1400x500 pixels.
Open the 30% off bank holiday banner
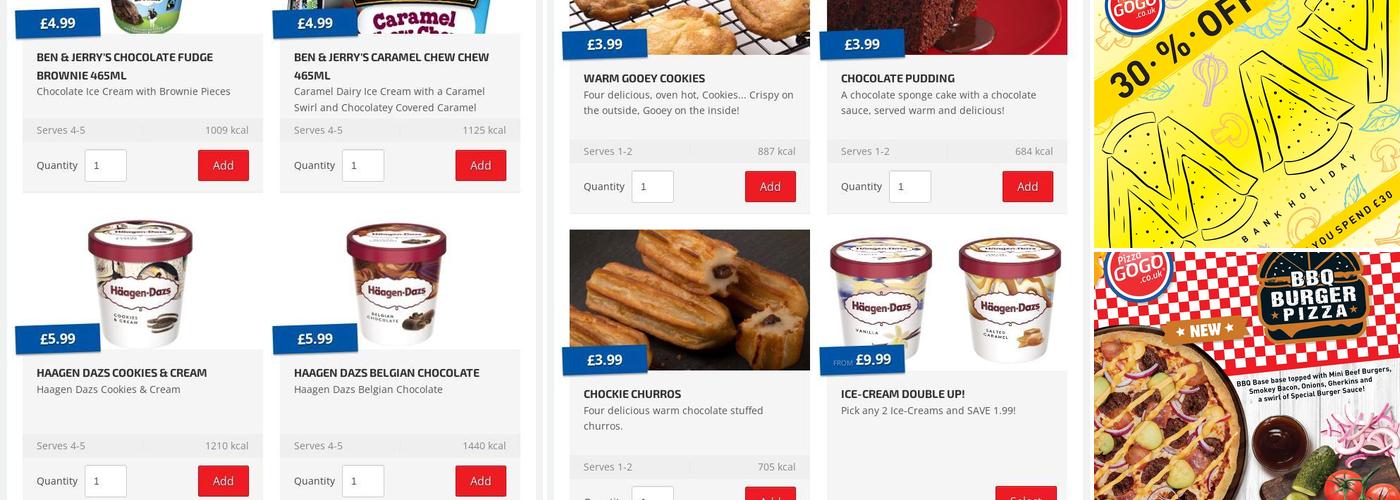tap(1247, 123)
